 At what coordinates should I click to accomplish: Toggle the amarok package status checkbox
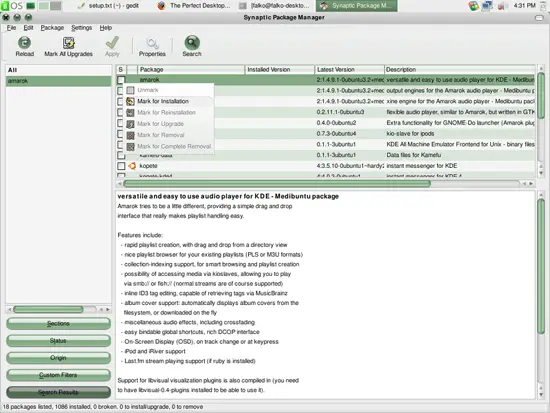[x=121, y=80]
